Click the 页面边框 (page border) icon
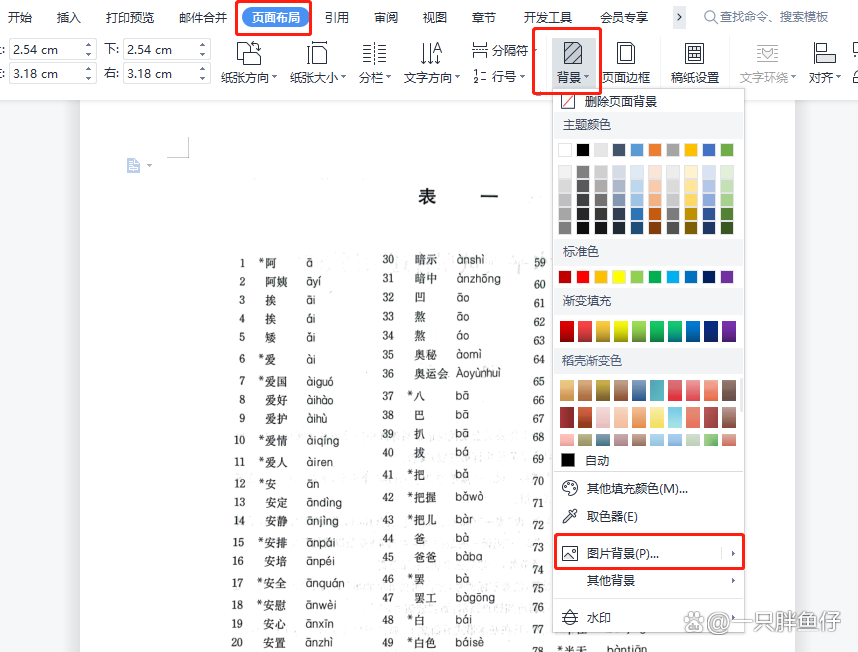858x652 pixels. tap(625, 62)
